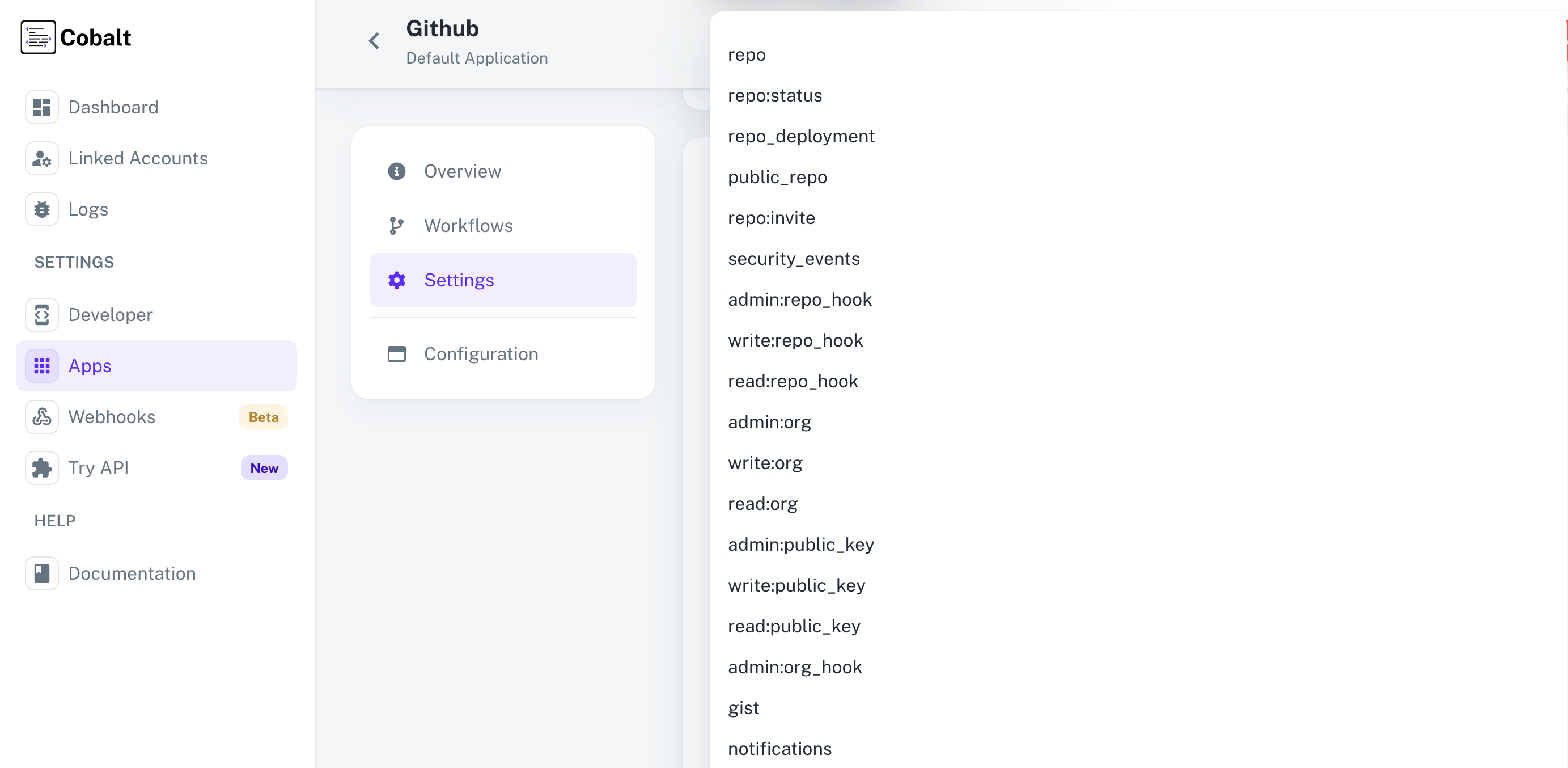
Task: Click the New badge beside Try API
Action: [264, 468]
